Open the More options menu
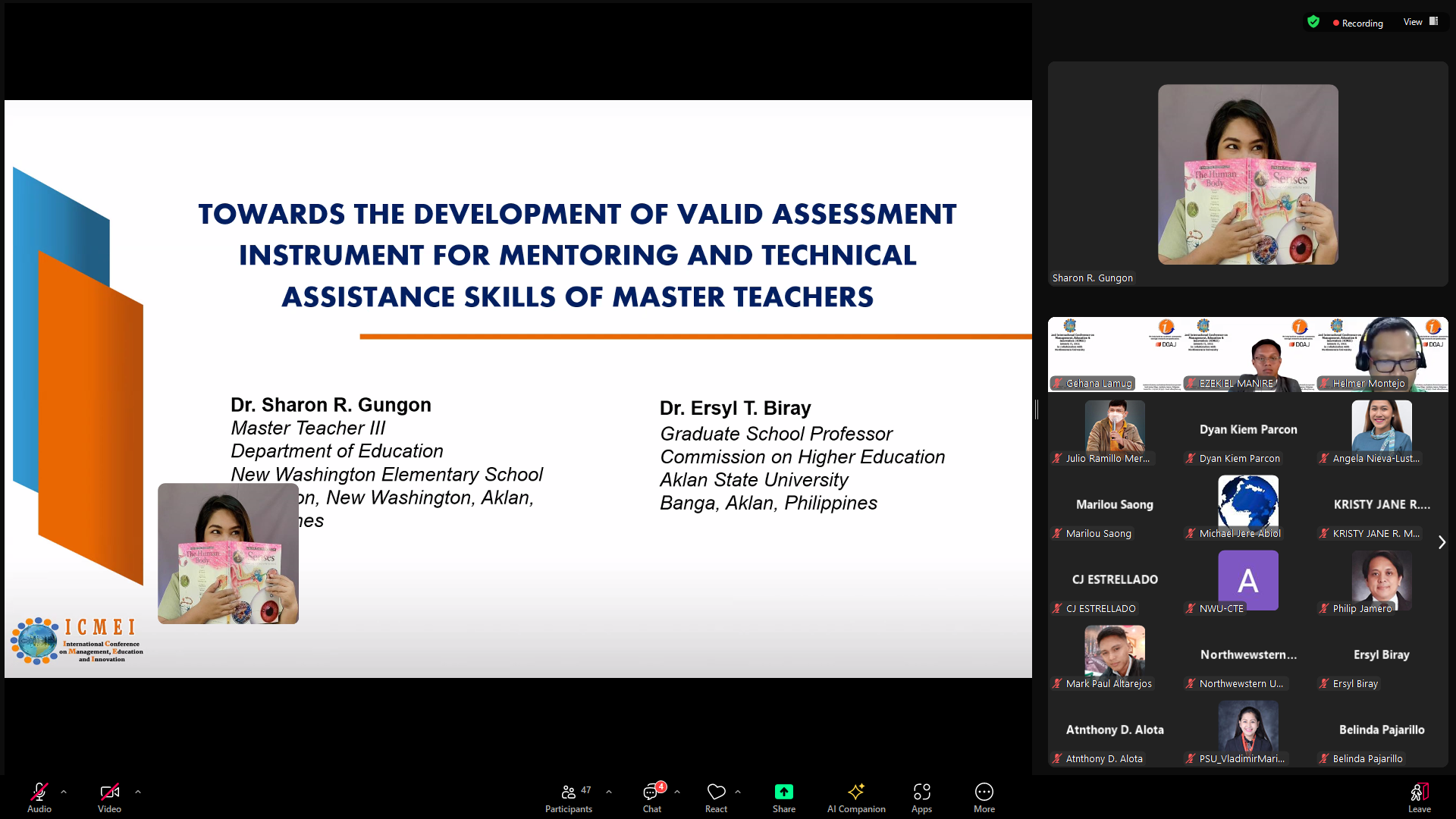This screenshot has width=1456, height=819. coord(984,796)
